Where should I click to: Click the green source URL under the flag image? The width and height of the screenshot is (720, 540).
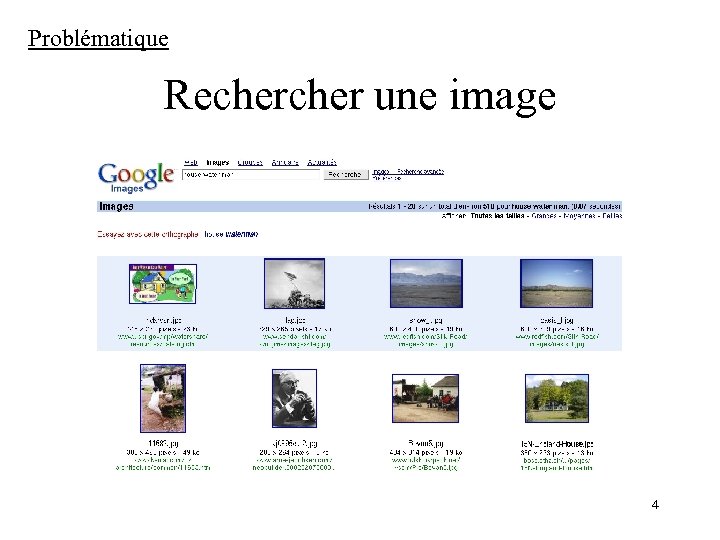tap(295, 340)
